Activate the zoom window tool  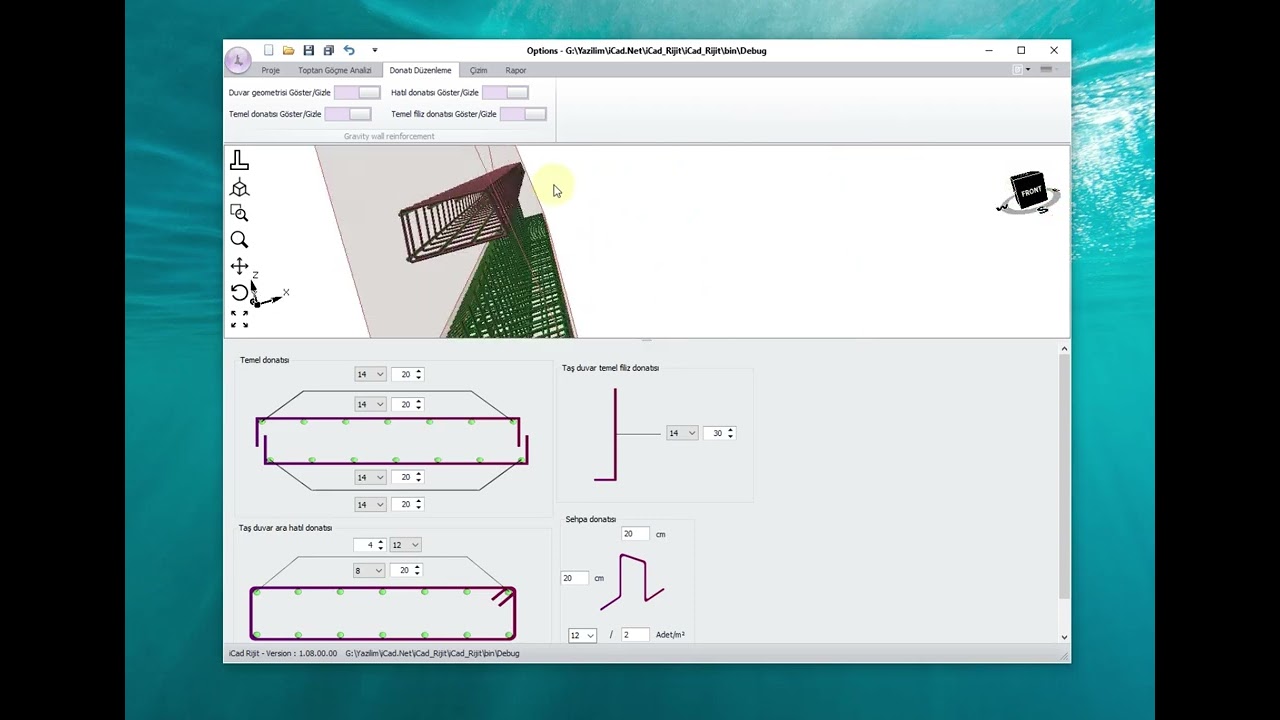tap(239, 213)
